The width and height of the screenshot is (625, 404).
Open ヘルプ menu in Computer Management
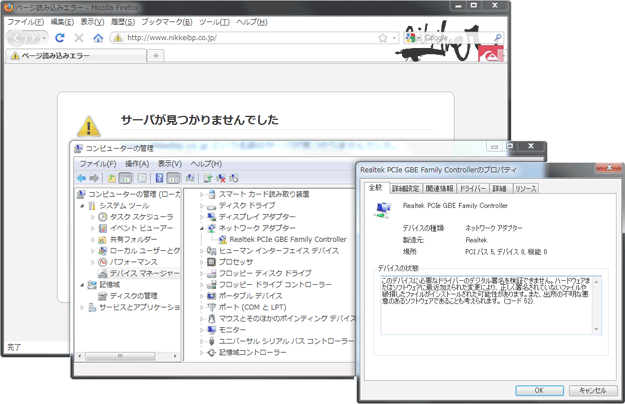[x=206, y=164]
